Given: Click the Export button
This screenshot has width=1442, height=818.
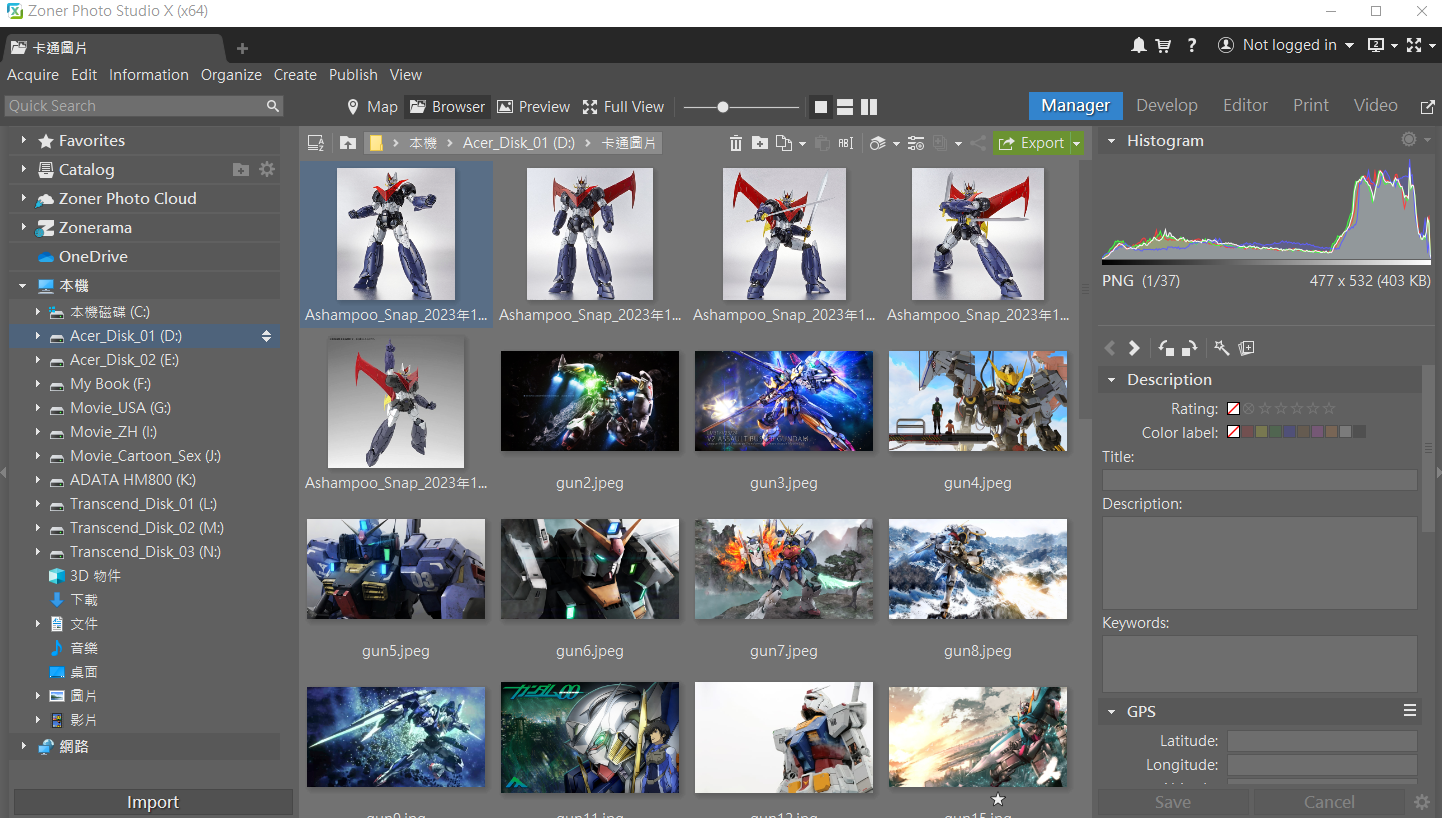Looking at the screenshot, I should click(x=1032, y=143).
